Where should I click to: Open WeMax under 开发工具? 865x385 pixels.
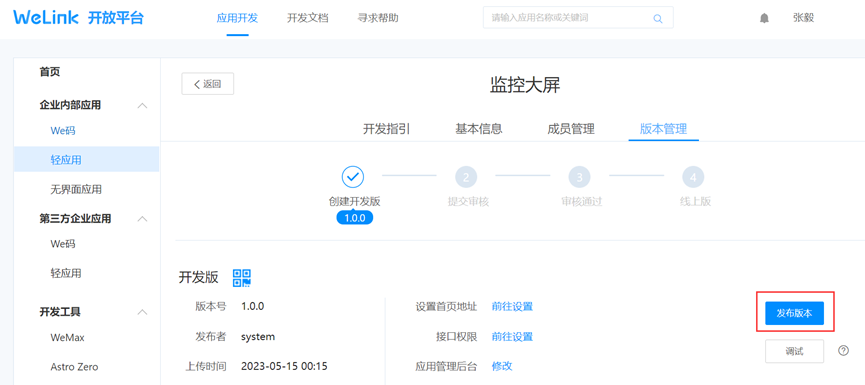(x=67, y=337)
